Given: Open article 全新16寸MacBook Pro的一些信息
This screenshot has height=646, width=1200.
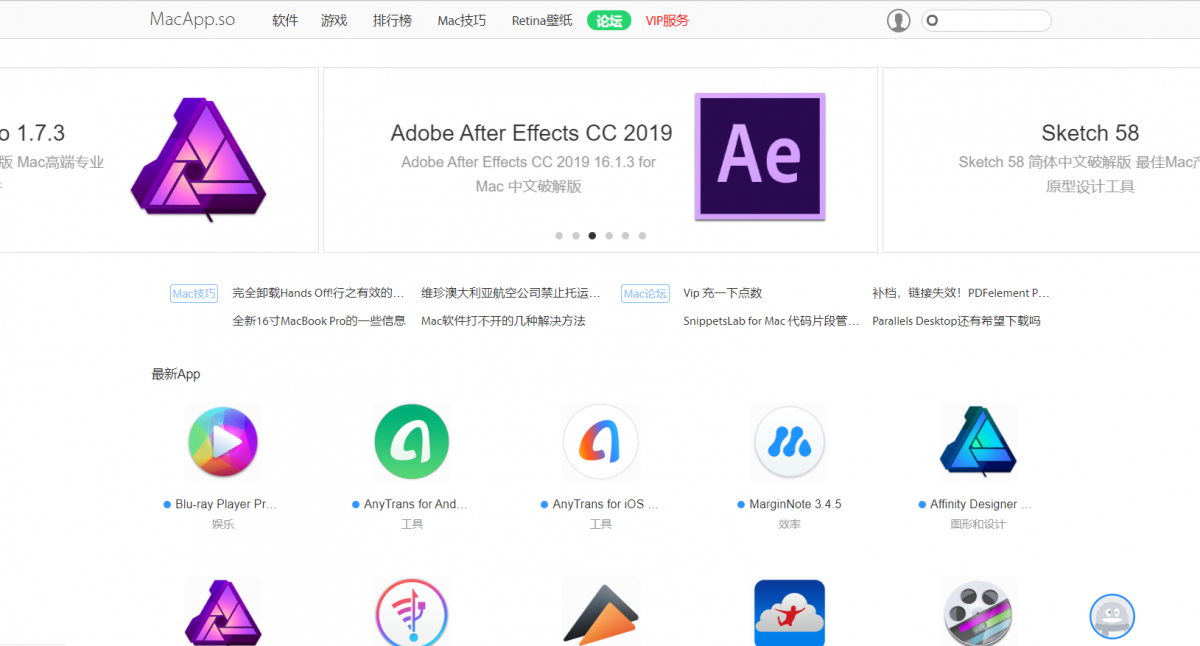Looking at the screenshot, I should tap(319, 321).
